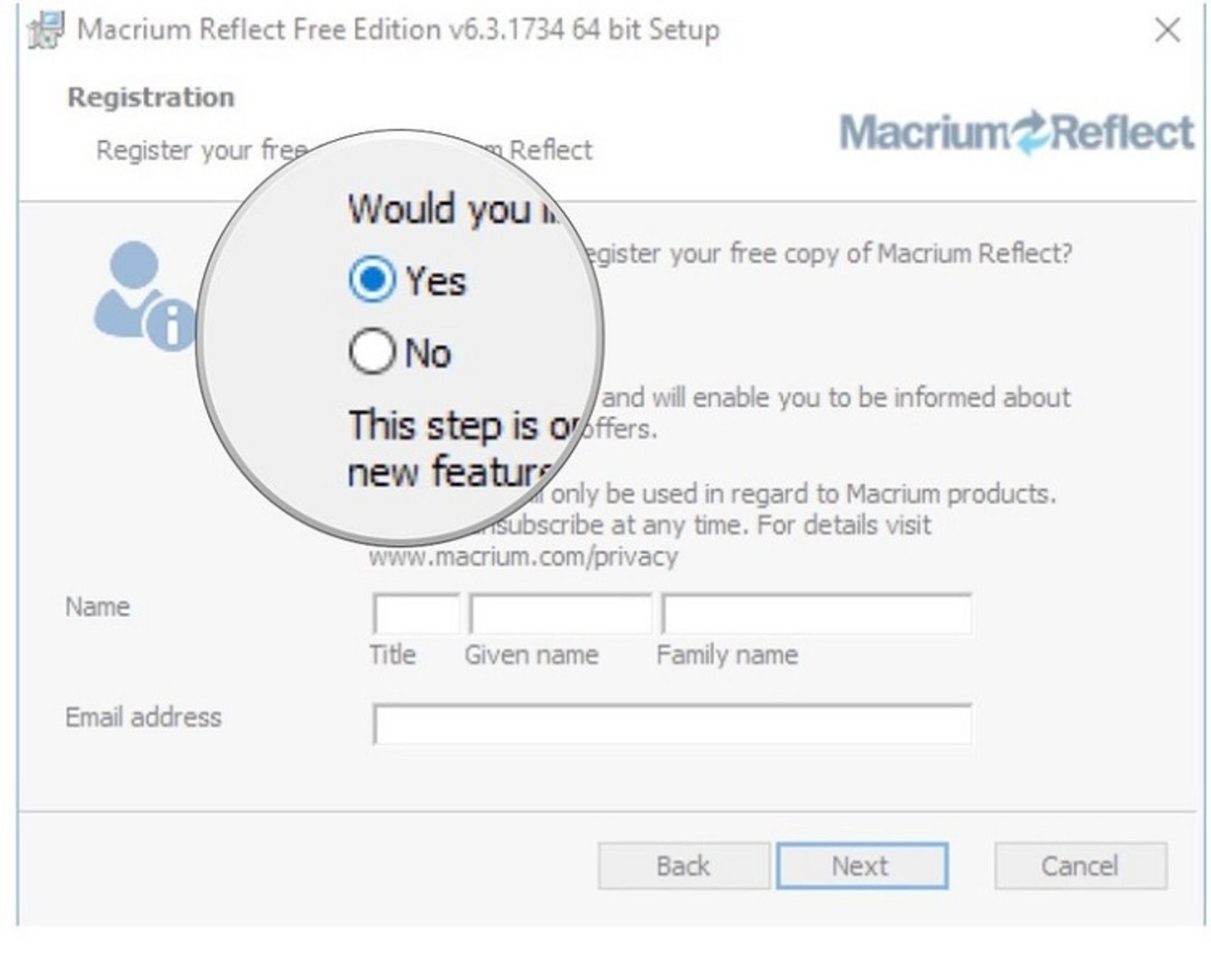This screenshot has width=1211, height=980.
Task: Click the Given name caption below field
Action: tap(532, 655)
